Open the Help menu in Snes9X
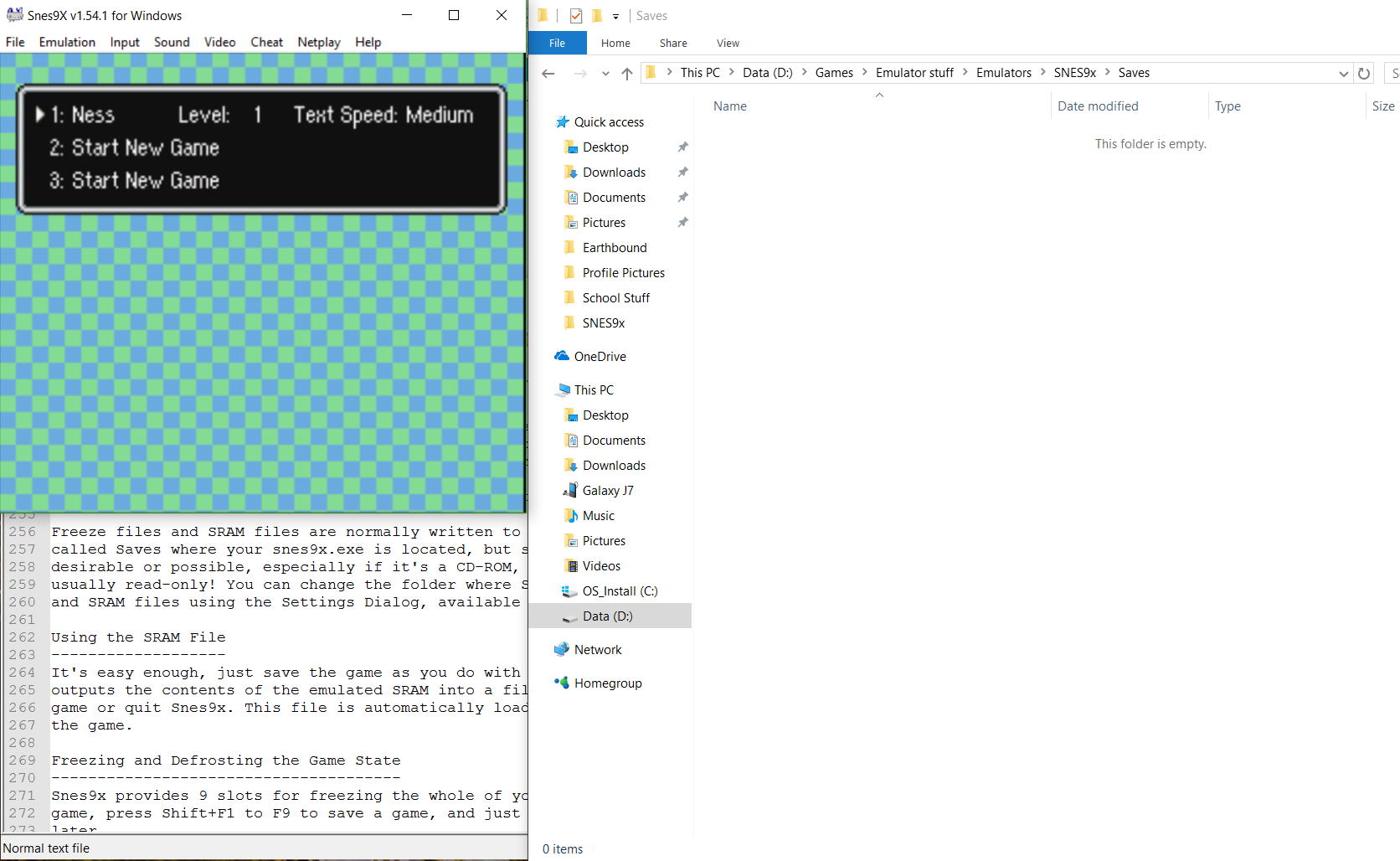Screen dimensions: 1400x861 coord(368,42)
